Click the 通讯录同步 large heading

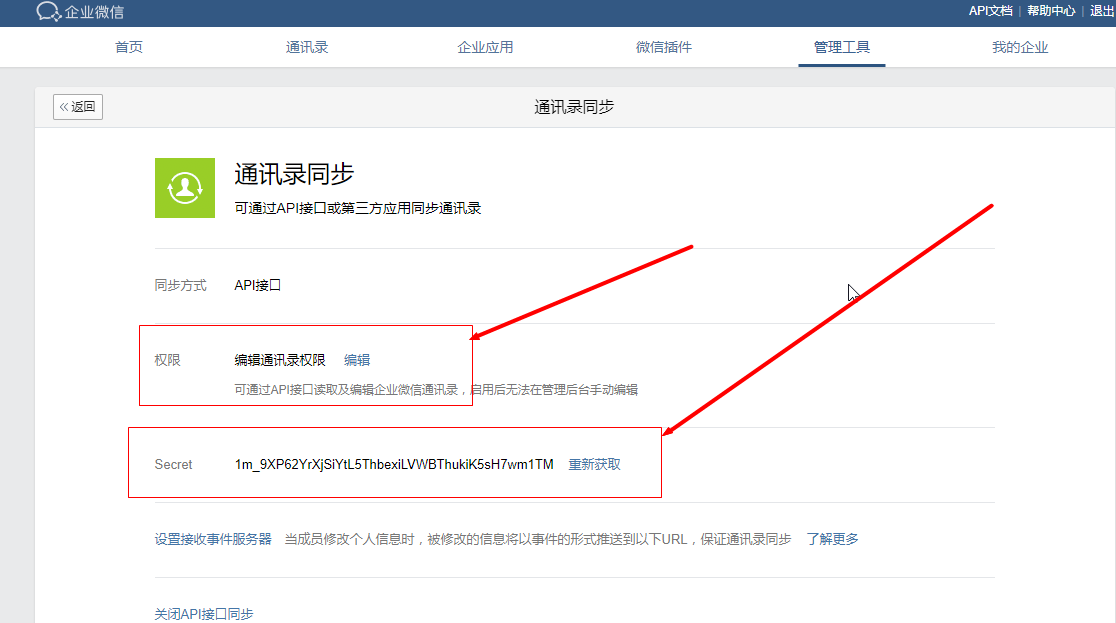294,174
